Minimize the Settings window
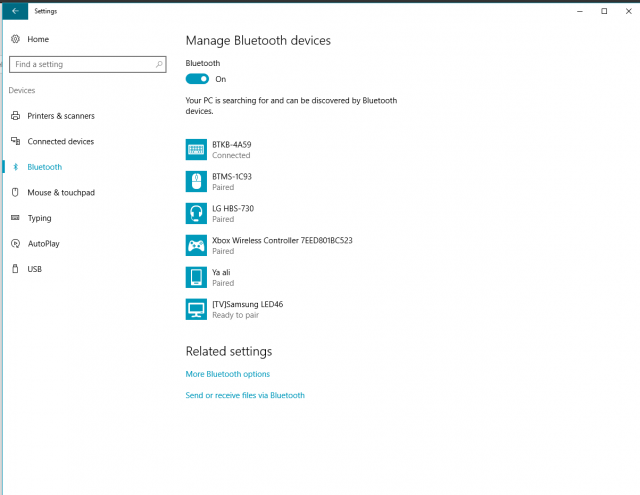Viewport: 640px width, 495px height. 580,11
